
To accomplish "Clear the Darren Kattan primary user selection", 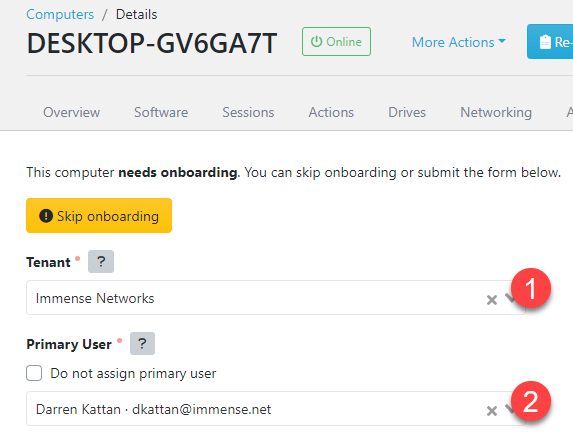I will 492,411.
